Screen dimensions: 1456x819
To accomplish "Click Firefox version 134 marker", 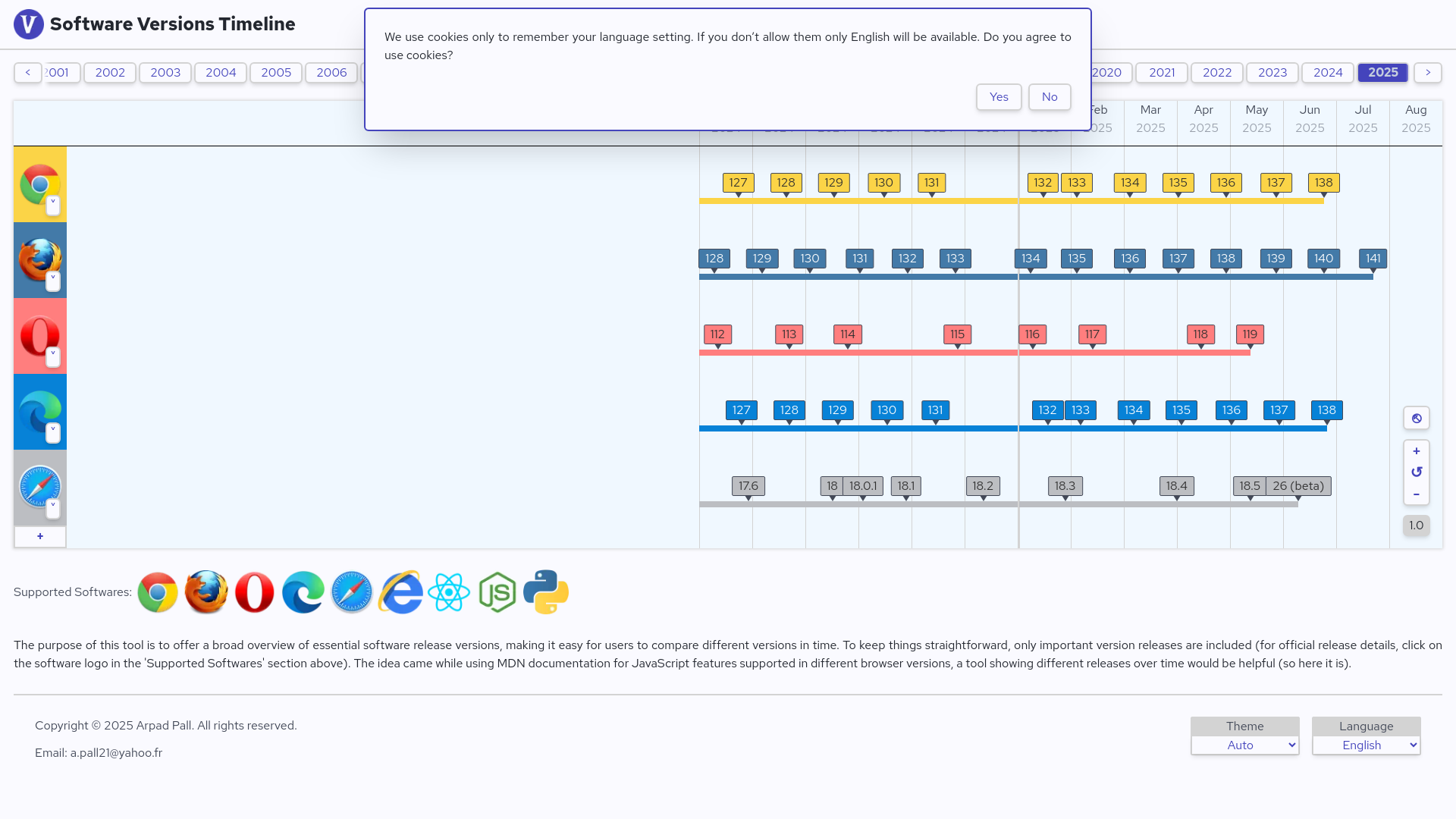I will click(1031, 259).
